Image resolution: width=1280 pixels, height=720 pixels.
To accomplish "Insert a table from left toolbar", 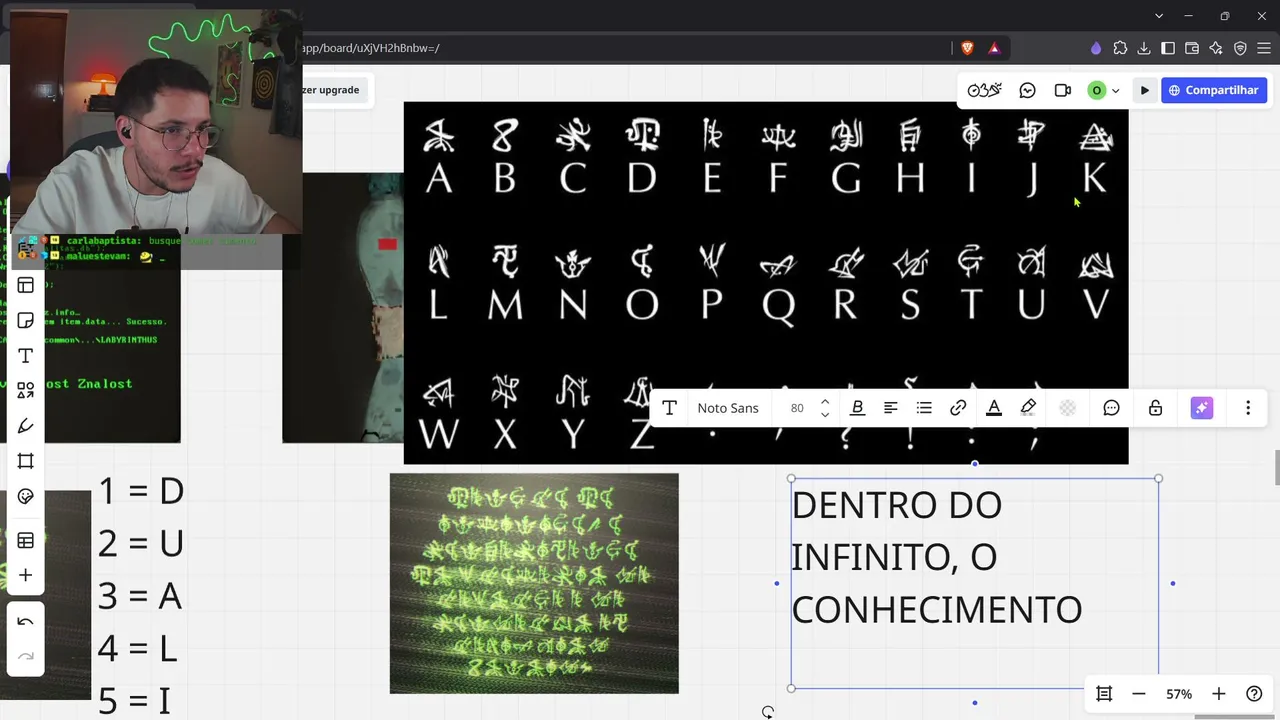I will [x=26, y=541].
